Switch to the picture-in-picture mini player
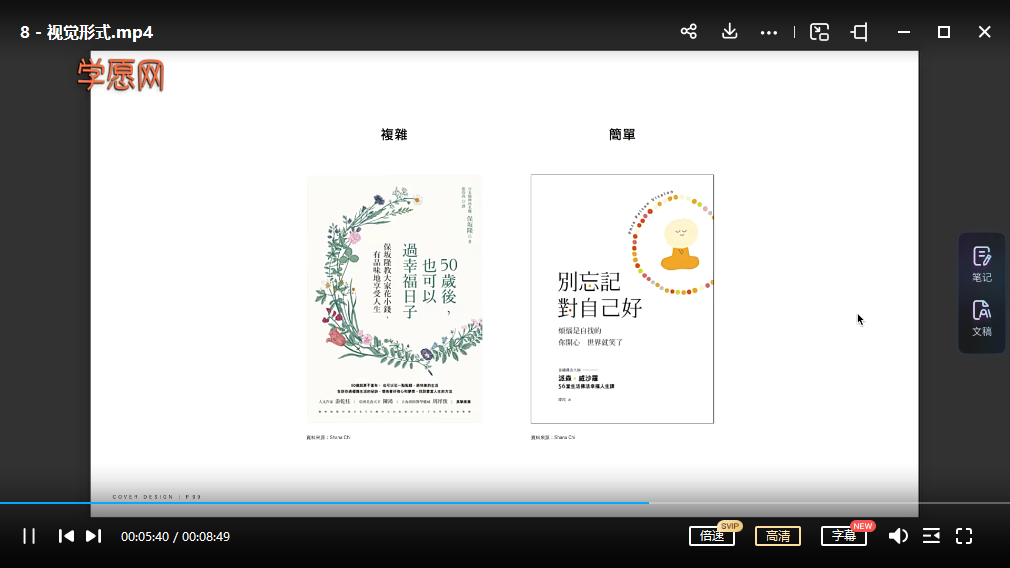 819,32
